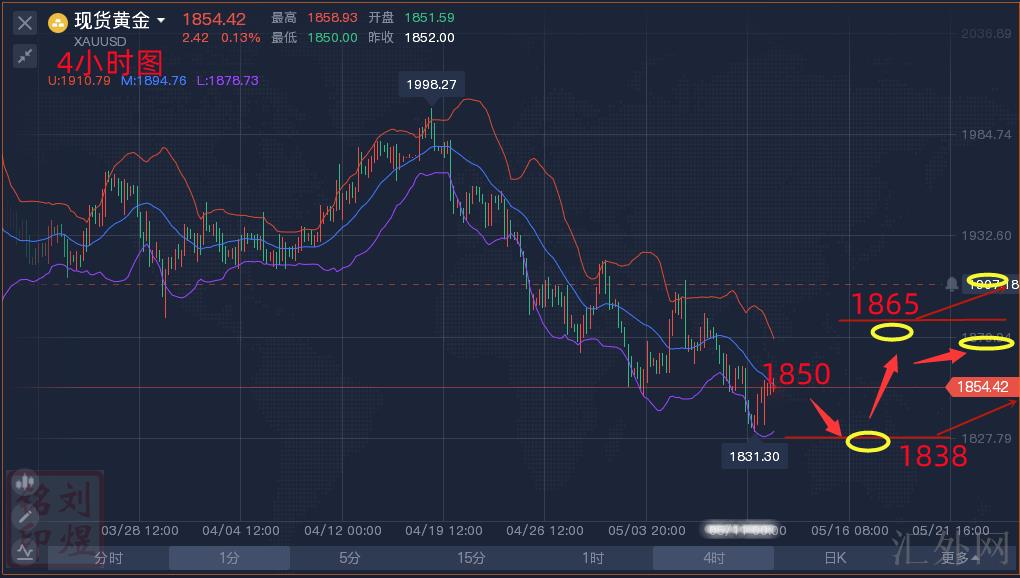Click the collapse fullscreen arrows icon
This screenshot has height=578, width=1020.
coord(25,57)
